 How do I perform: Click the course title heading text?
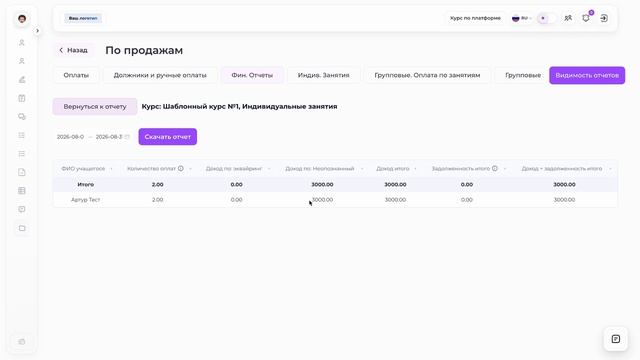click(239, 107)
